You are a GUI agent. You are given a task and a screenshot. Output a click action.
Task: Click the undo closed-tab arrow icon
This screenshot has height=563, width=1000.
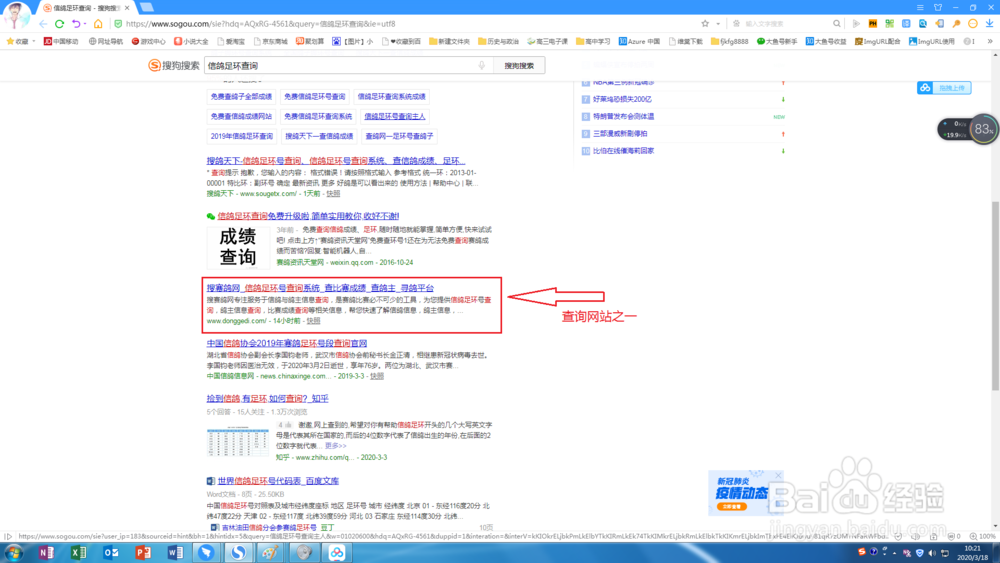[76, 24]
